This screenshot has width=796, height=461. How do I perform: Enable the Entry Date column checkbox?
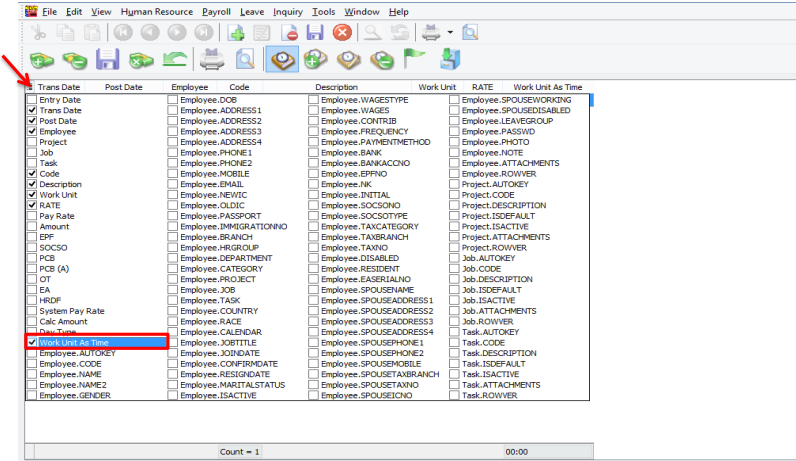pyautogui.click(x=32, y=100)
